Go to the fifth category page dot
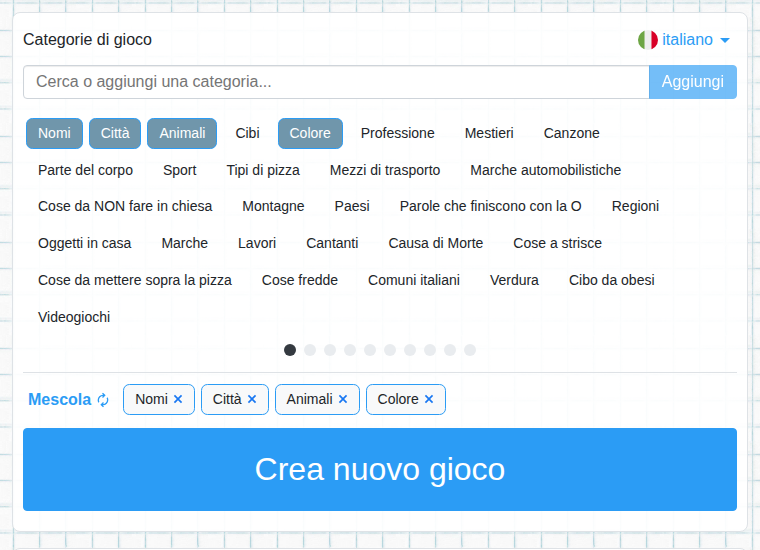760x550 pixels. click(x=370, y=350)
